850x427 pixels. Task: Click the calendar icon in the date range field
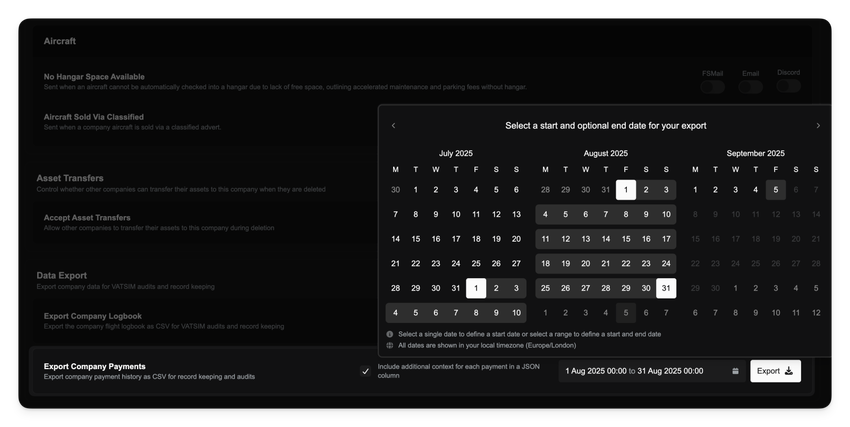[735, 371]
